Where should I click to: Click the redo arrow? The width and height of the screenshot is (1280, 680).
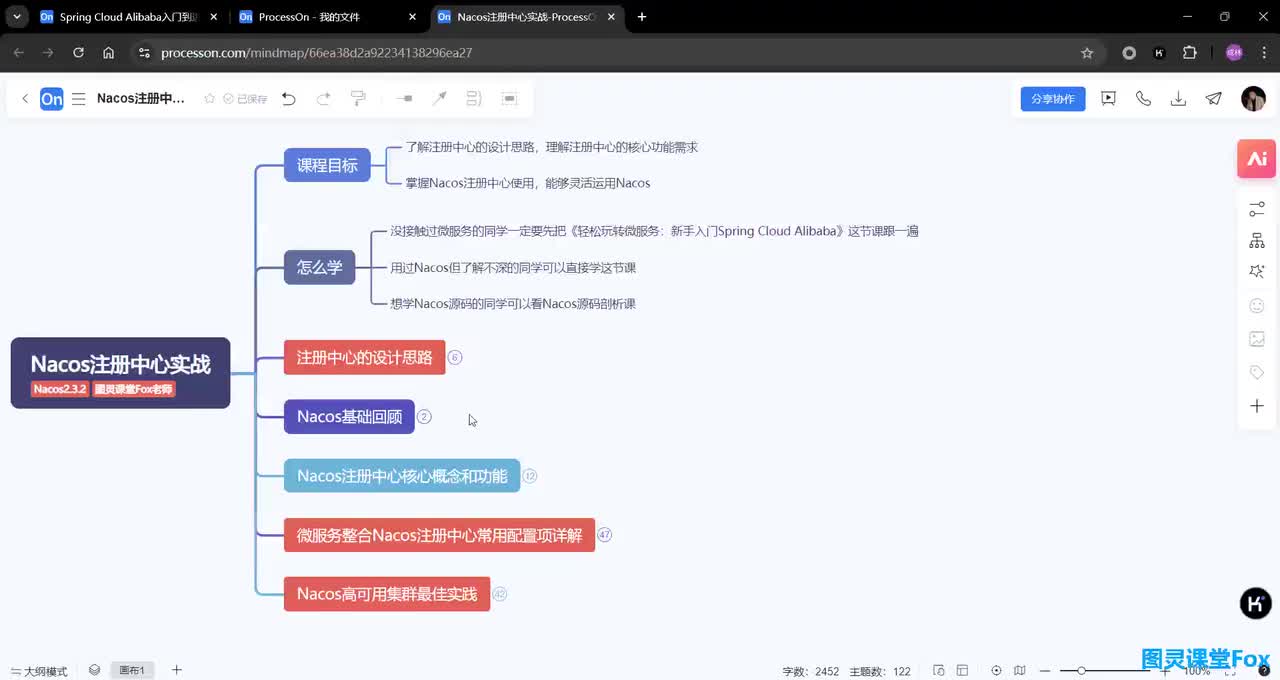[x=323, y=99]
